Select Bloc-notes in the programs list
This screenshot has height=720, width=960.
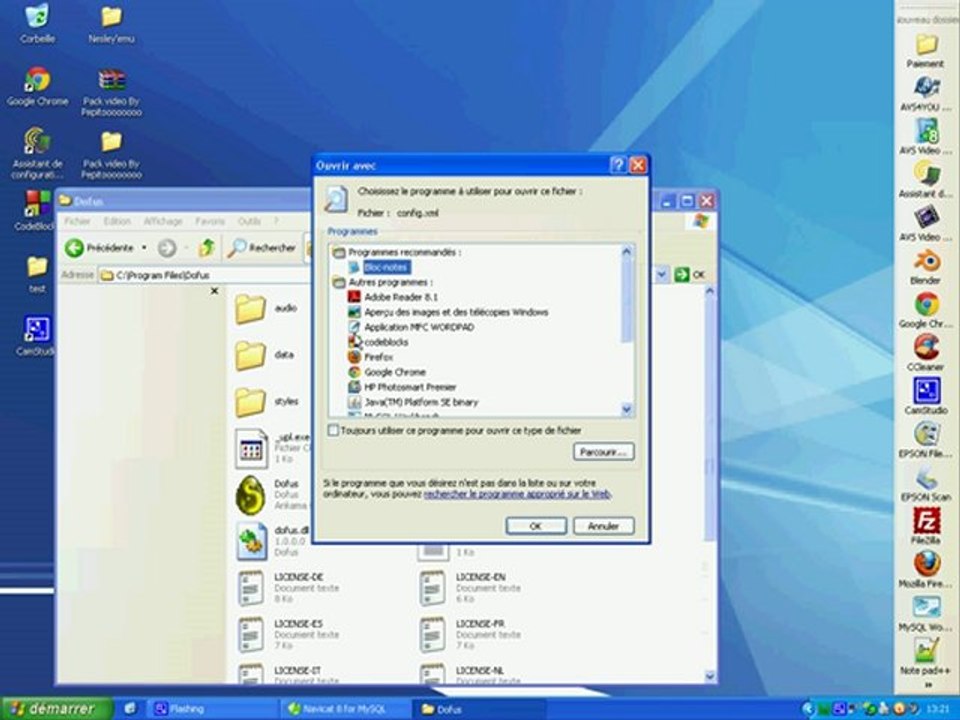coord(386,267)
